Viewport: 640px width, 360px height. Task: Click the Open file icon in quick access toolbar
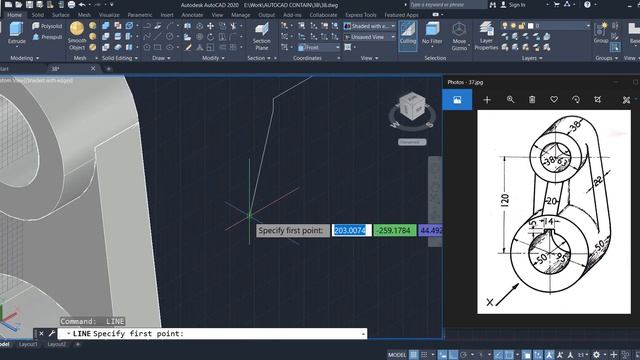[x=19, y=4]
